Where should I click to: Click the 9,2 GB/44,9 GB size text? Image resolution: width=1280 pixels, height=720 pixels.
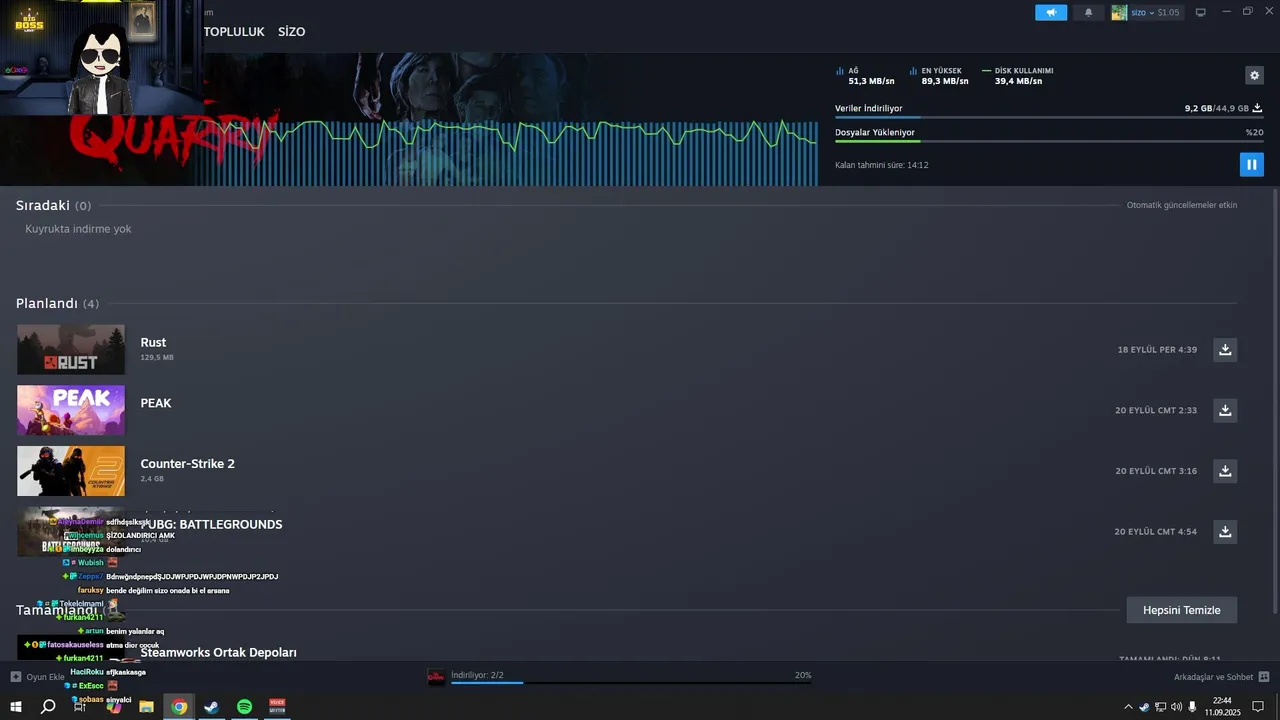[x=1216, y=108]
